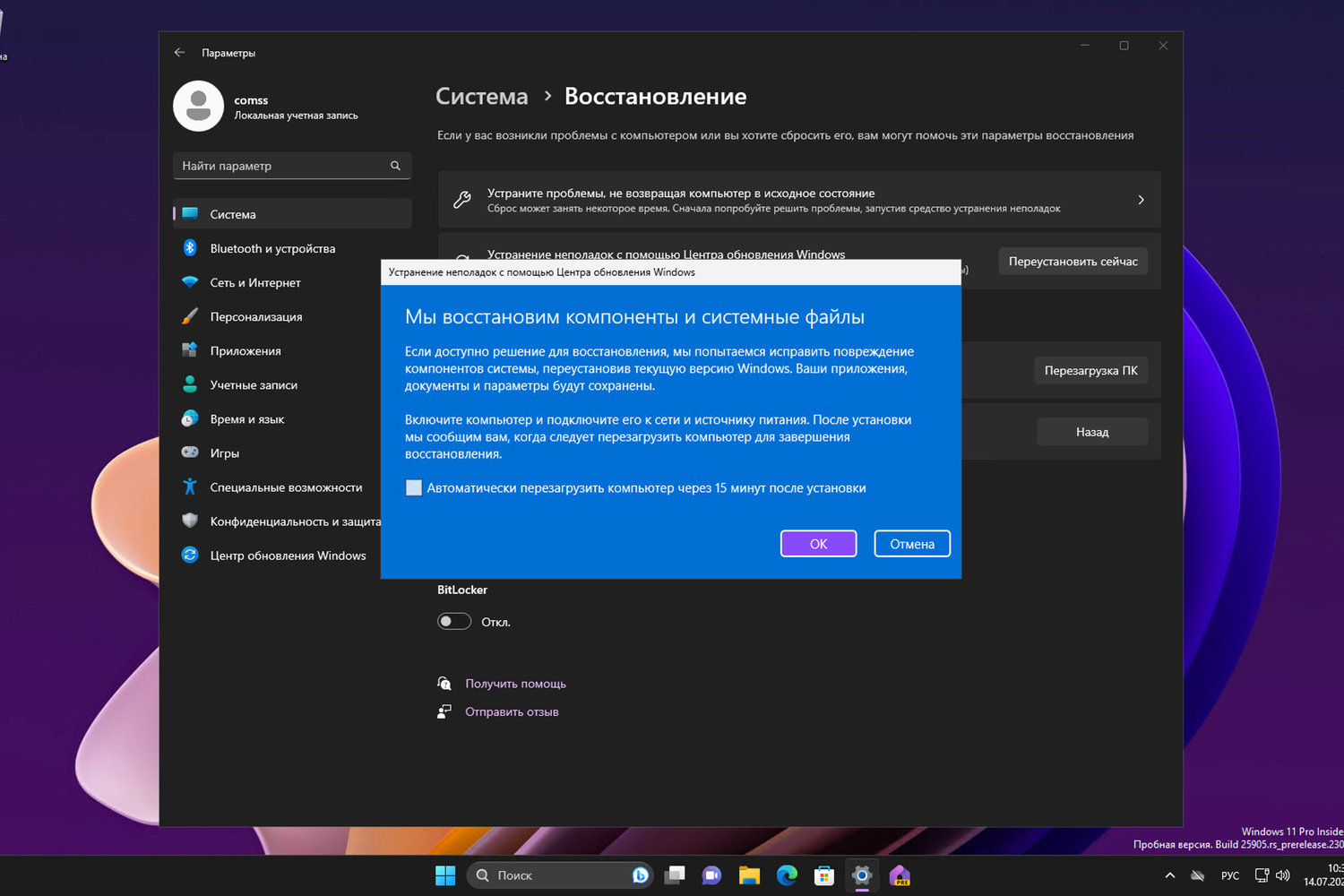
Task: Open Персонализация via the paintbrush icon
Action: pos(190,316)
